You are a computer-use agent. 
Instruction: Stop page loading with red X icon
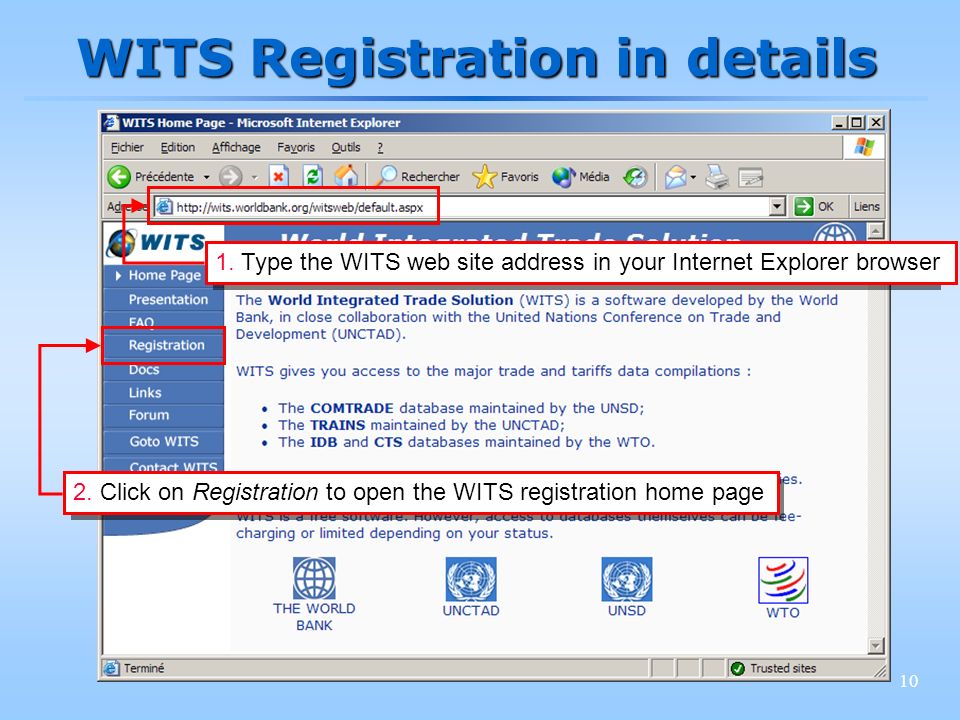coord(278,177)
